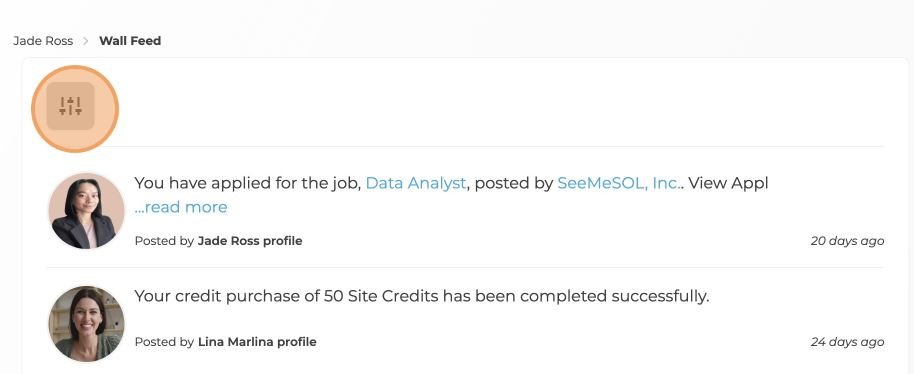Open the feed filter sliders icon
Image resolution: width=914 pixels, height=374 pixels.
coord(71,106)
